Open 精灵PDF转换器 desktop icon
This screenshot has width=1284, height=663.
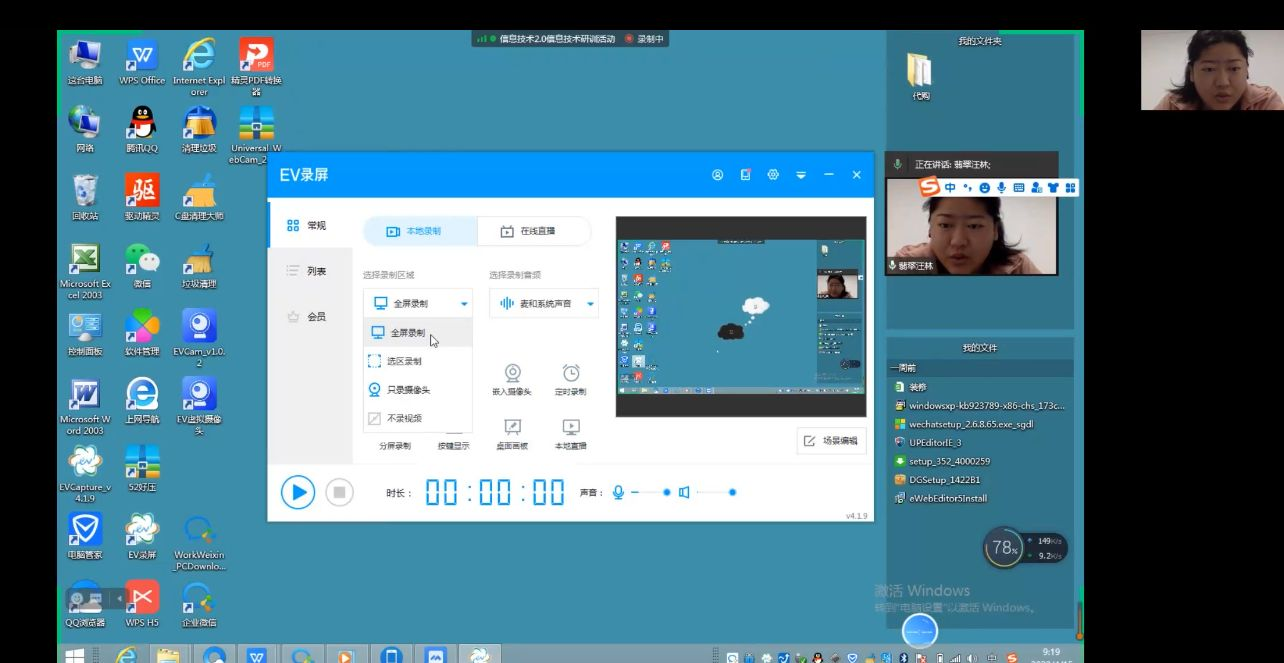click(x=256, y=66)
